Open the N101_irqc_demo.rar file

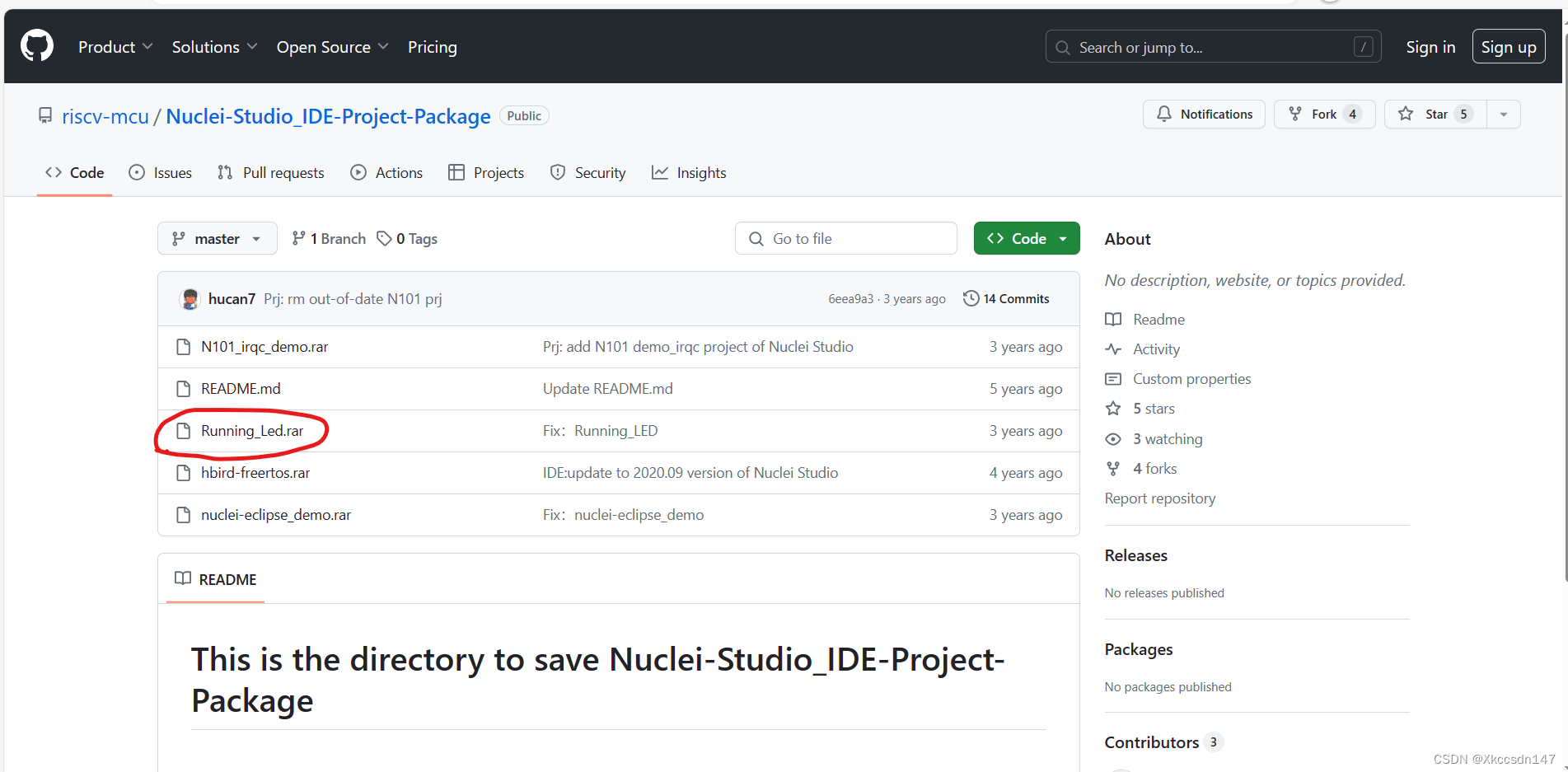tap(264, 347)
